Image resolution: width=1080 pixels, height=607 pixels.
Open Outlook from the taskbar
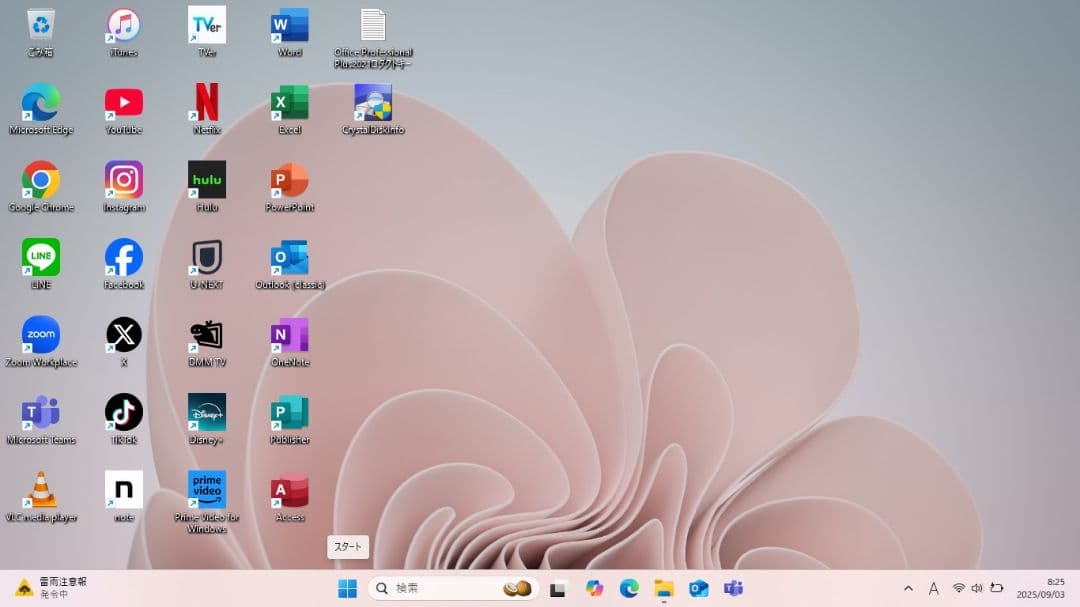(x=698, y=588)
